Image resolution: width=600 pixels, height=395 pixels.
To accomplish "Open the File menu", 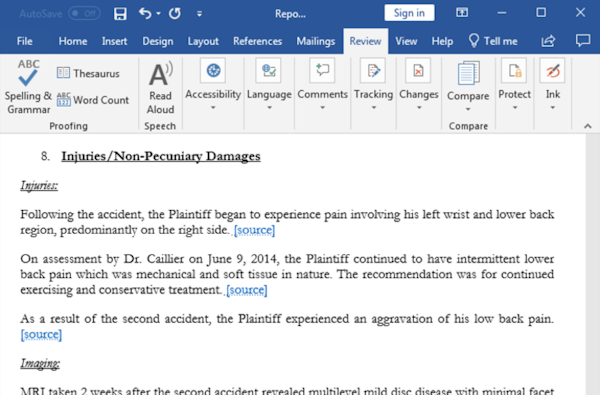I will (x=24, y=41).
